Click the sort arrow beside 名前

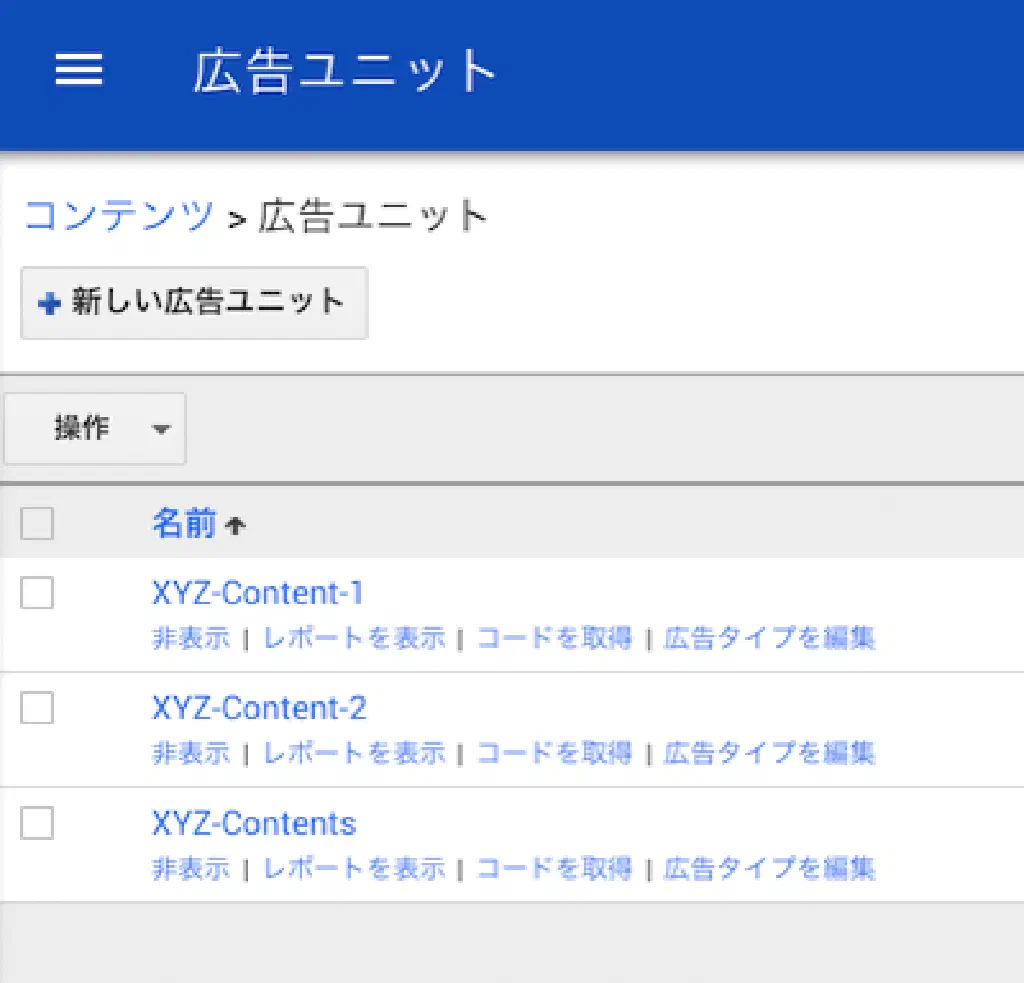(235, 526)
